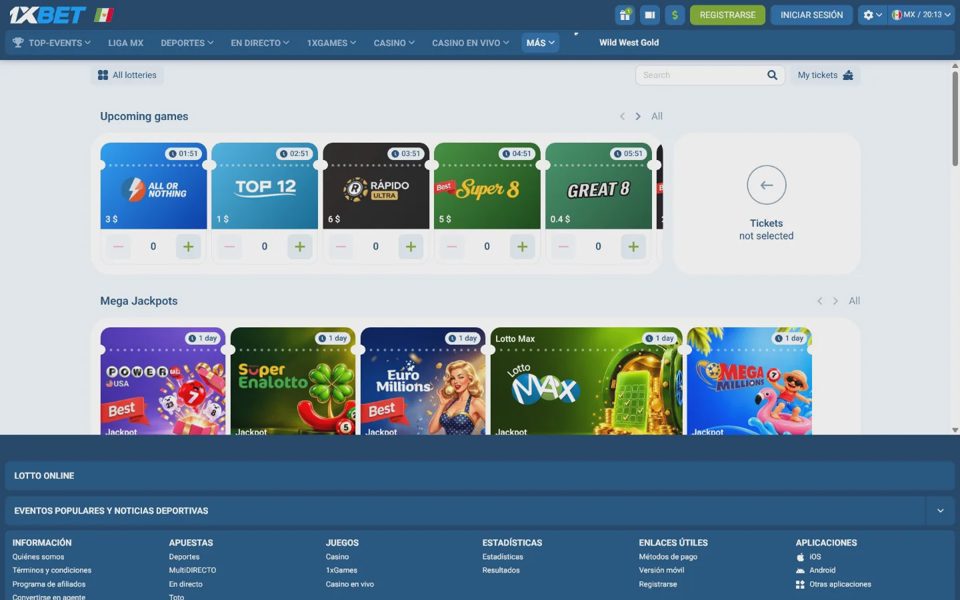This screenshot has height=600, width=960.
Task: Click the green dollar payment icon
Action: [x=675, y=15]
